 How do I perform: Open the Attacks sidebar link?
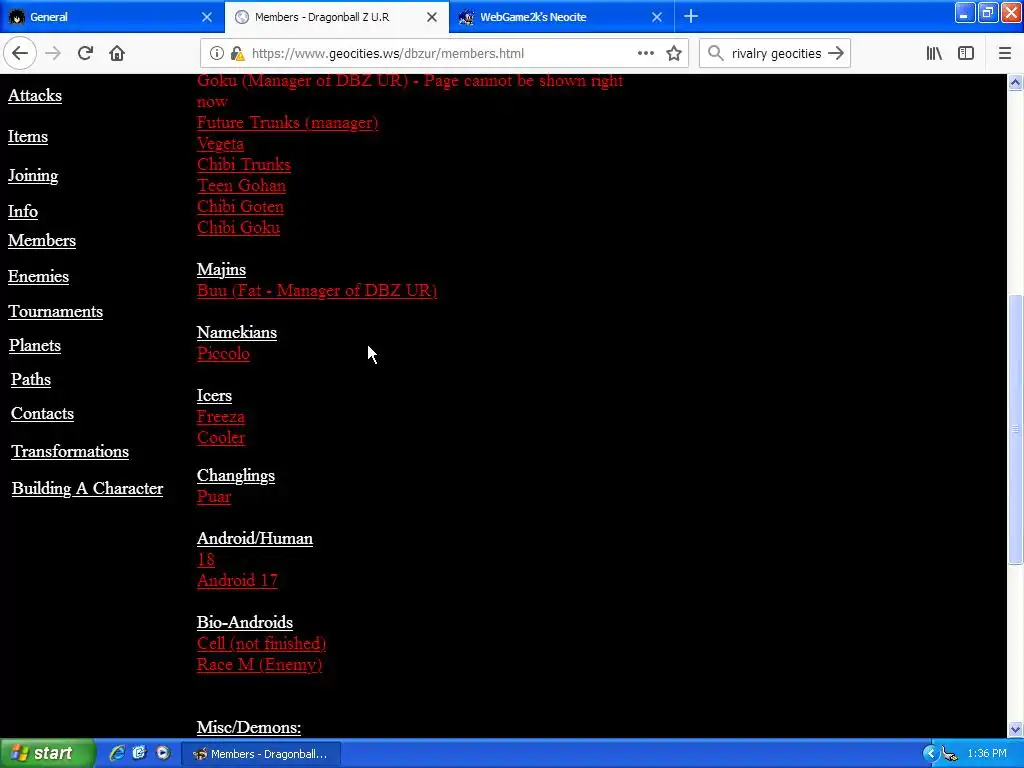35,95
